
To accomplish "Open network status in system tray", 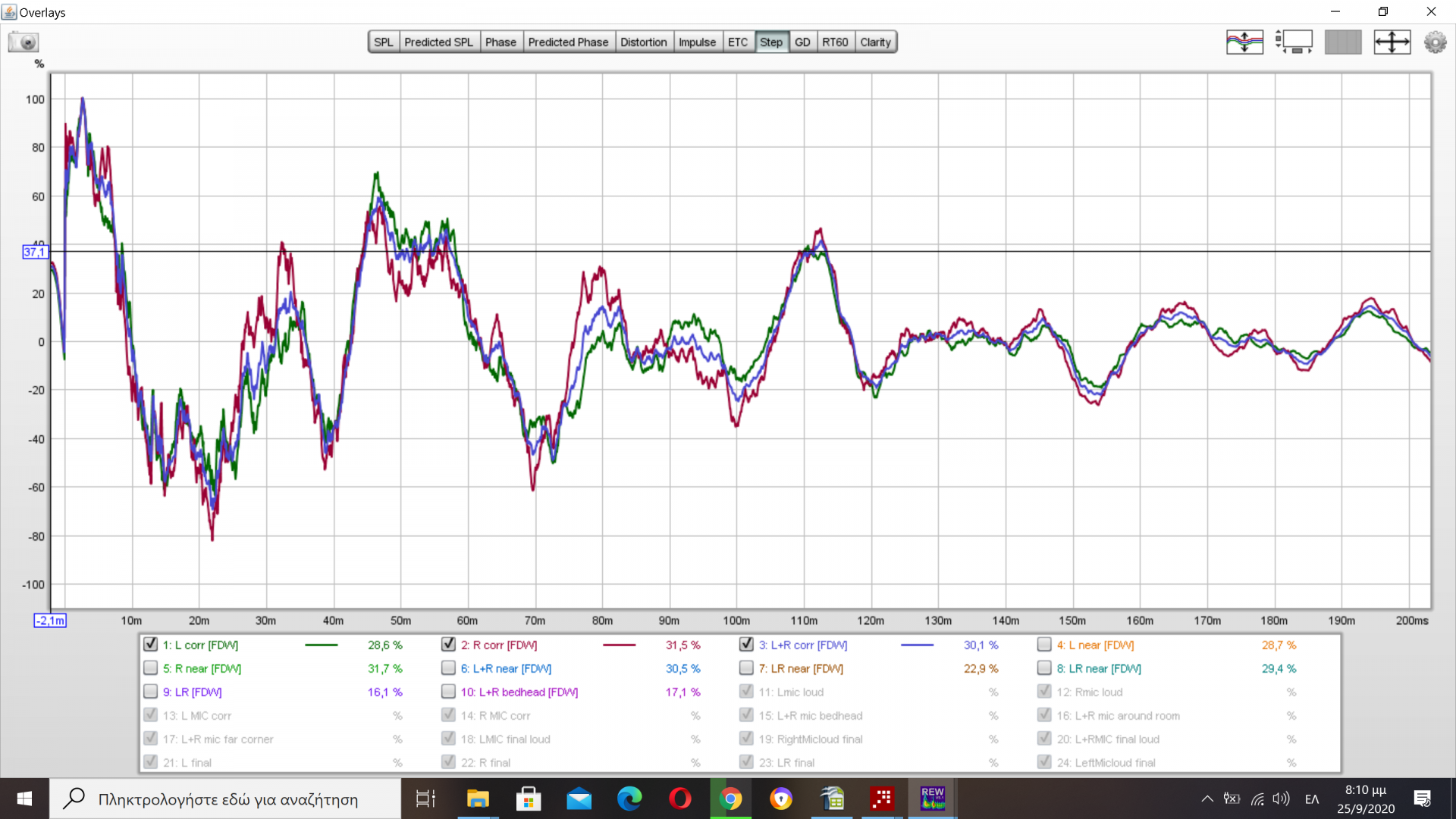I will click(x=1257, y=799).
